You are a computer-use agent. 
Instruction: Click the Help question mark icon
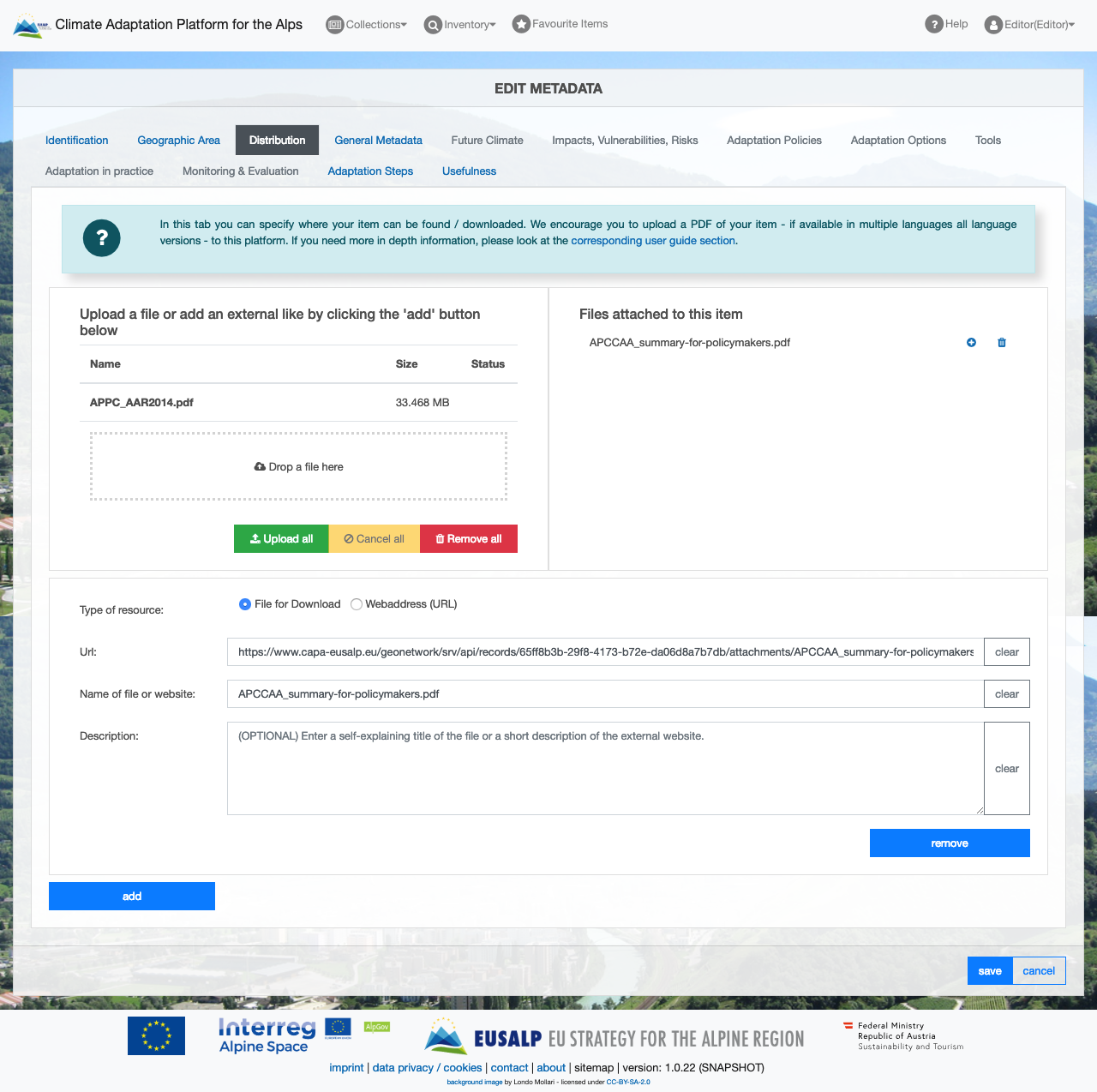(x=933, y=24)
